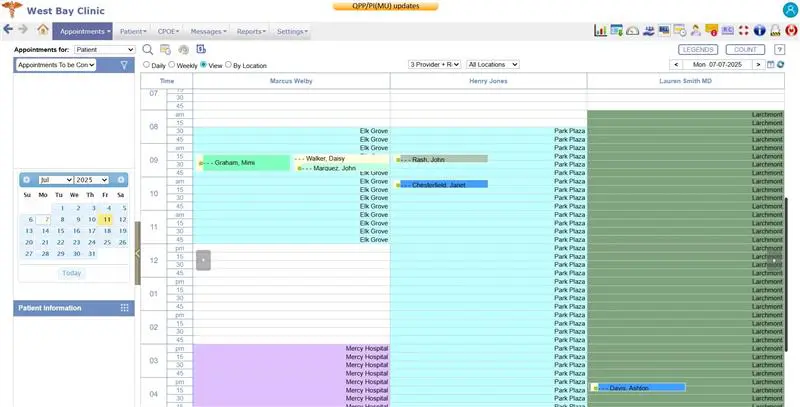This screenshot has height=407, width=800.
Task: Open the Messages menu
Action: [x=208, y=32]
